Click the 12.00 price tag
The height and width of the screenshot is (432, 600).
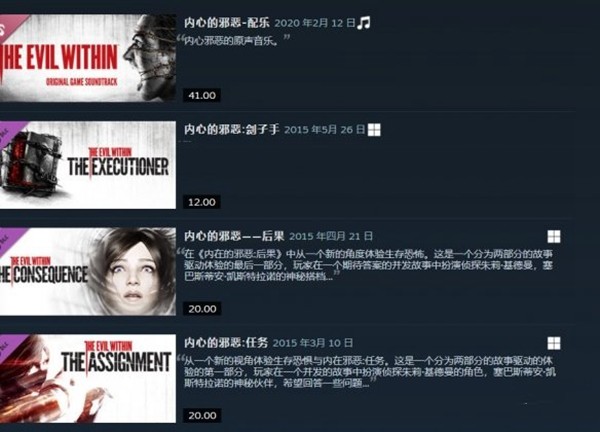(202, 202)
